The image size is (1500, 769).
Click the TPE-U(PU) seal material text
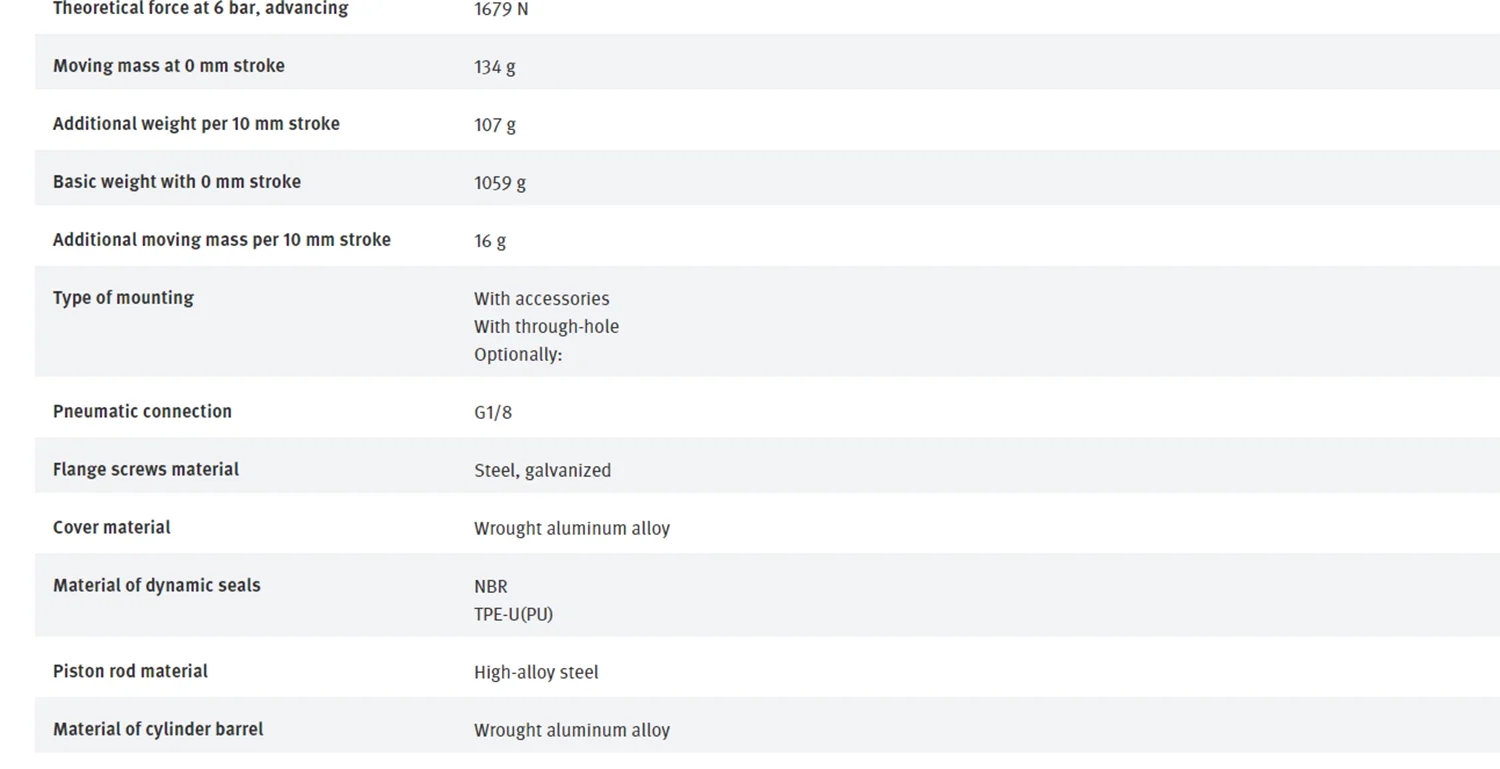click(513, 615)
